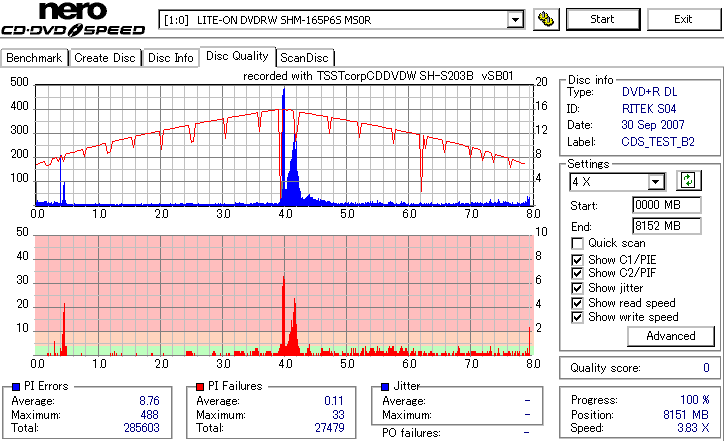Click the 30 Sep 2007 date value
724x441 pixels.
(x=652, y=125)
